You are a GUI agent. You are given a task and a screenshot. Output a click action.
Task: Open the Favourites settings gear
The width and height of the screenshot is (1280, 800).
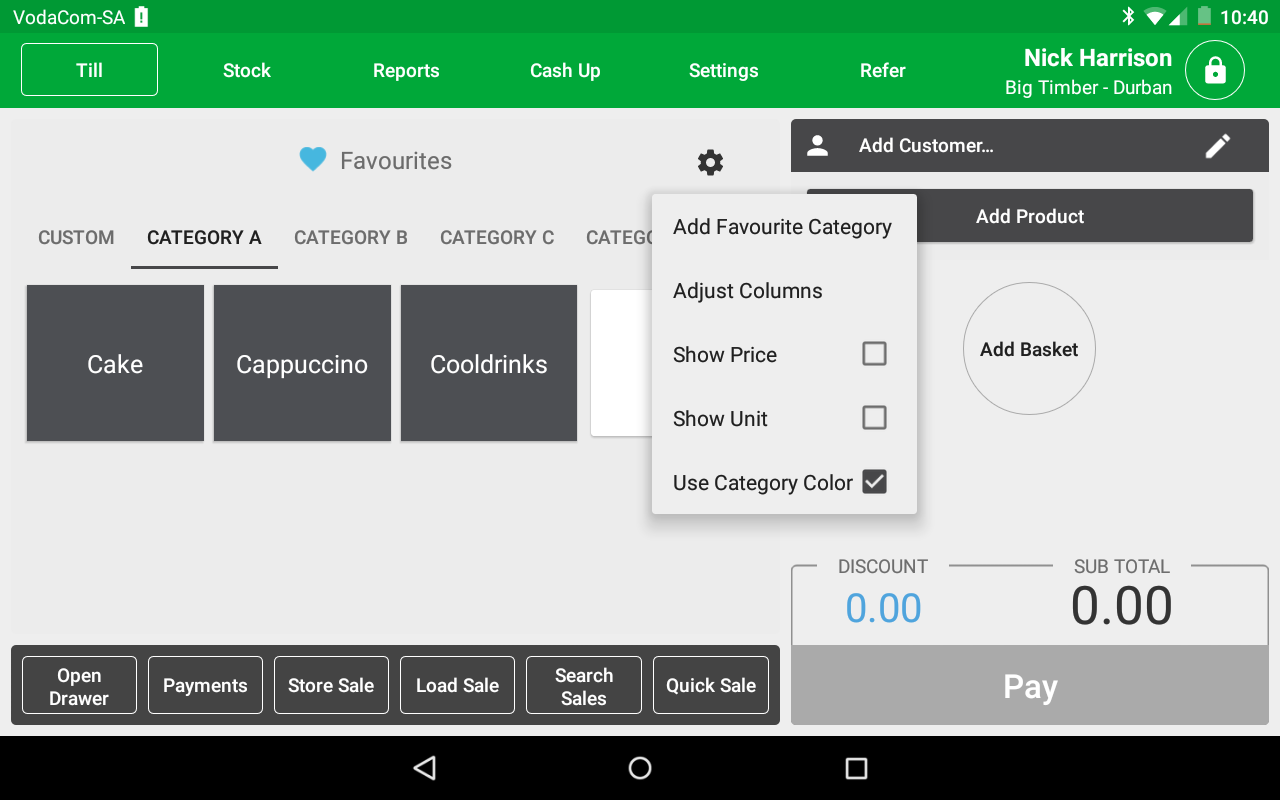click(710, 162)
